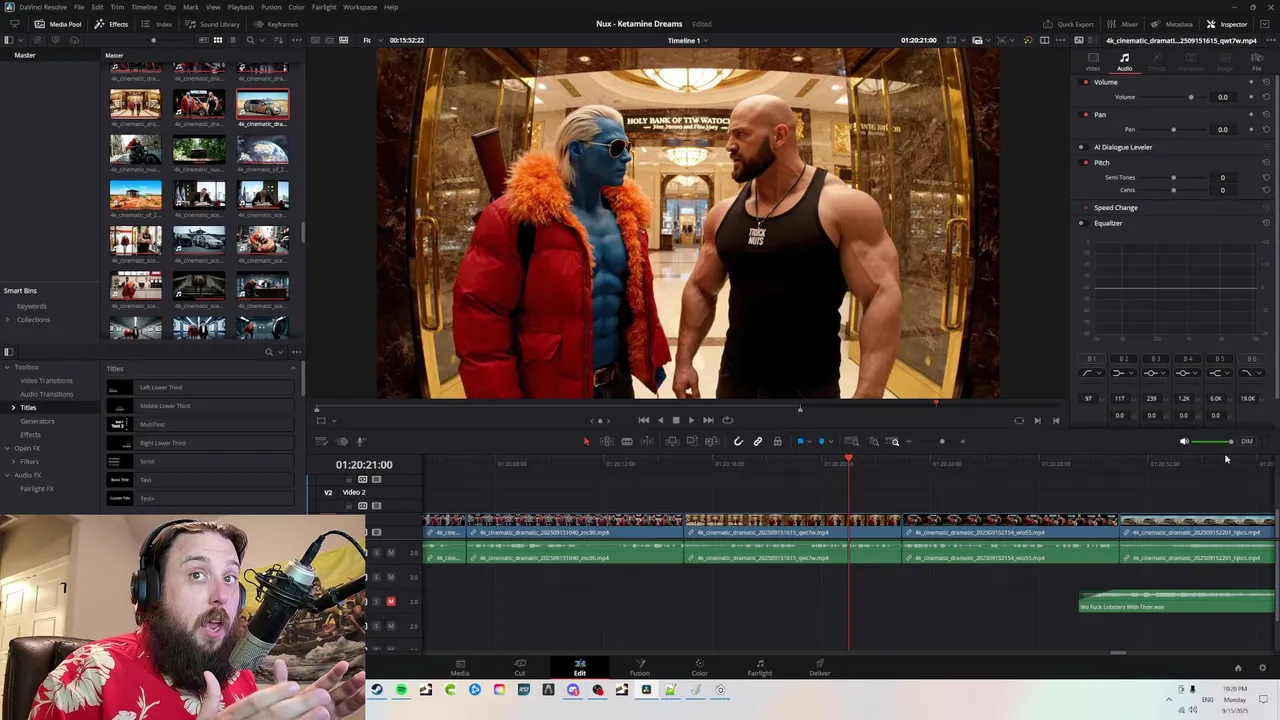Switch to the Deliver page

pos(820,667)
